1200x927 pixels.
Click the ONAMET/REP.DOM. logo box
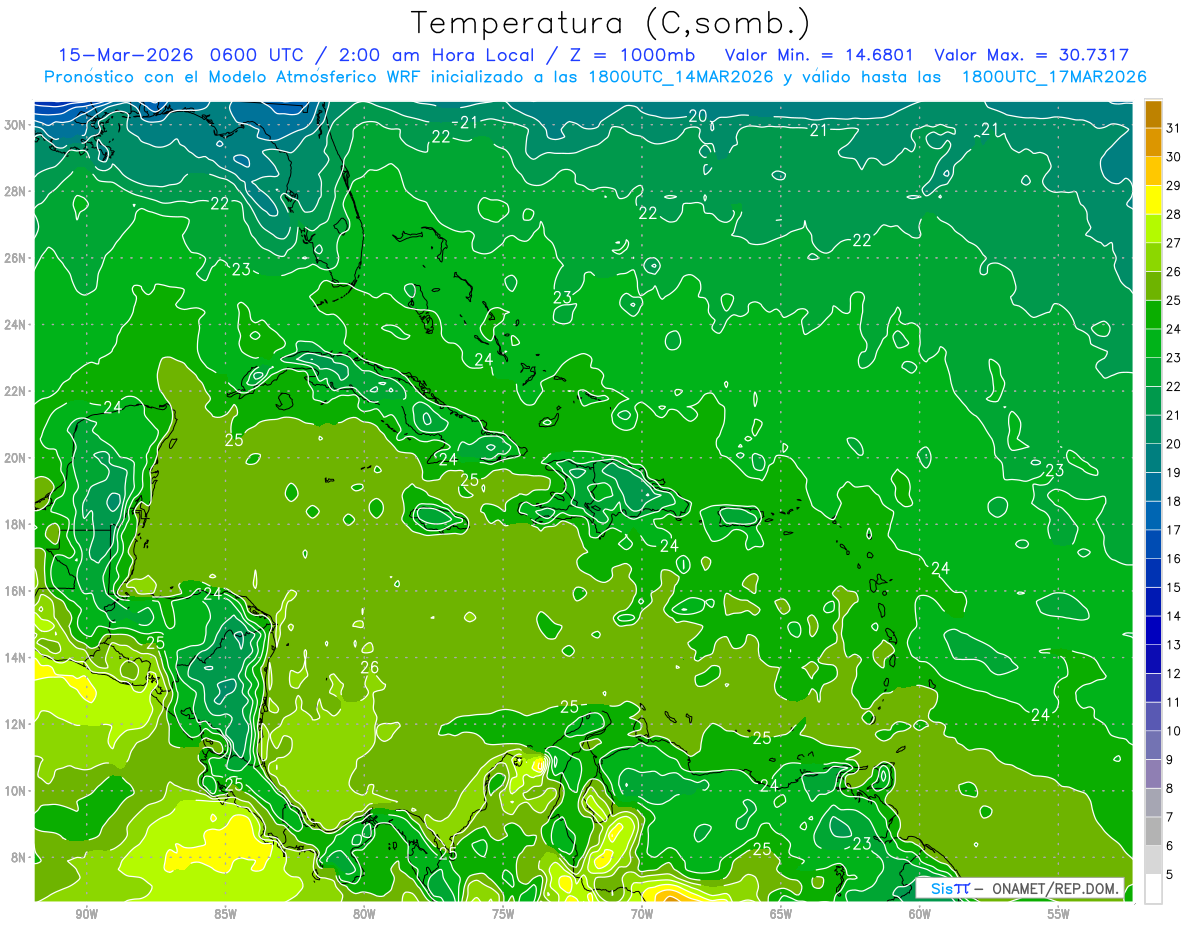click(x=1019, y=888)
